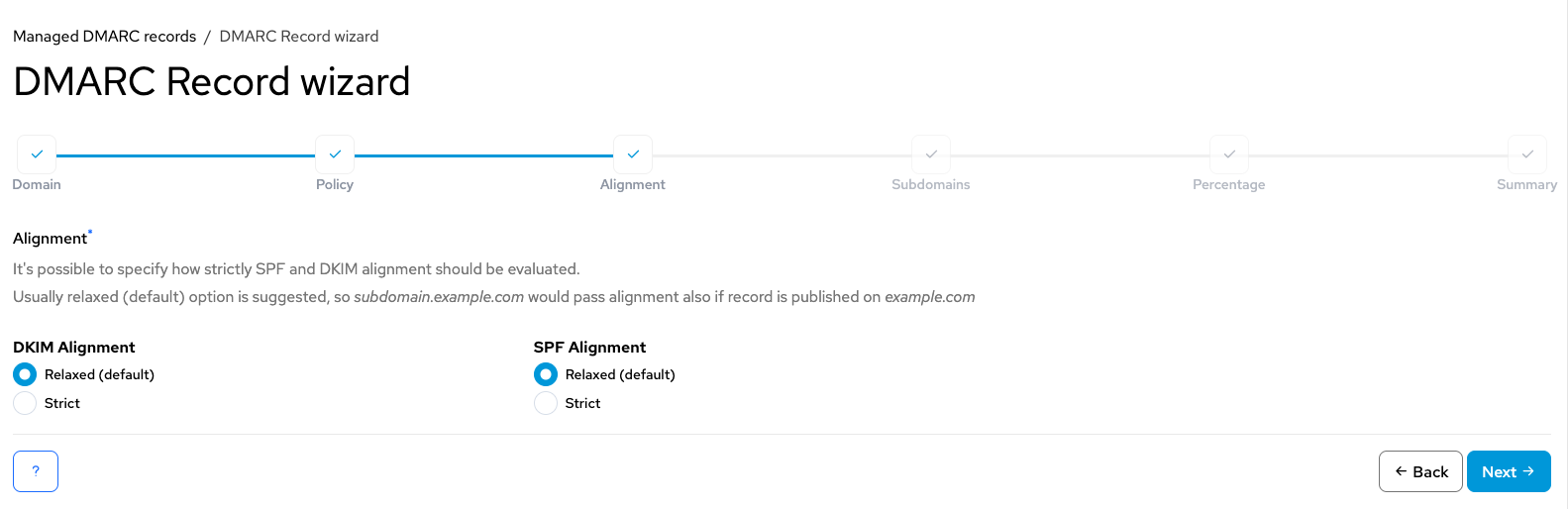Click the Policy step label

coord(335,184)
